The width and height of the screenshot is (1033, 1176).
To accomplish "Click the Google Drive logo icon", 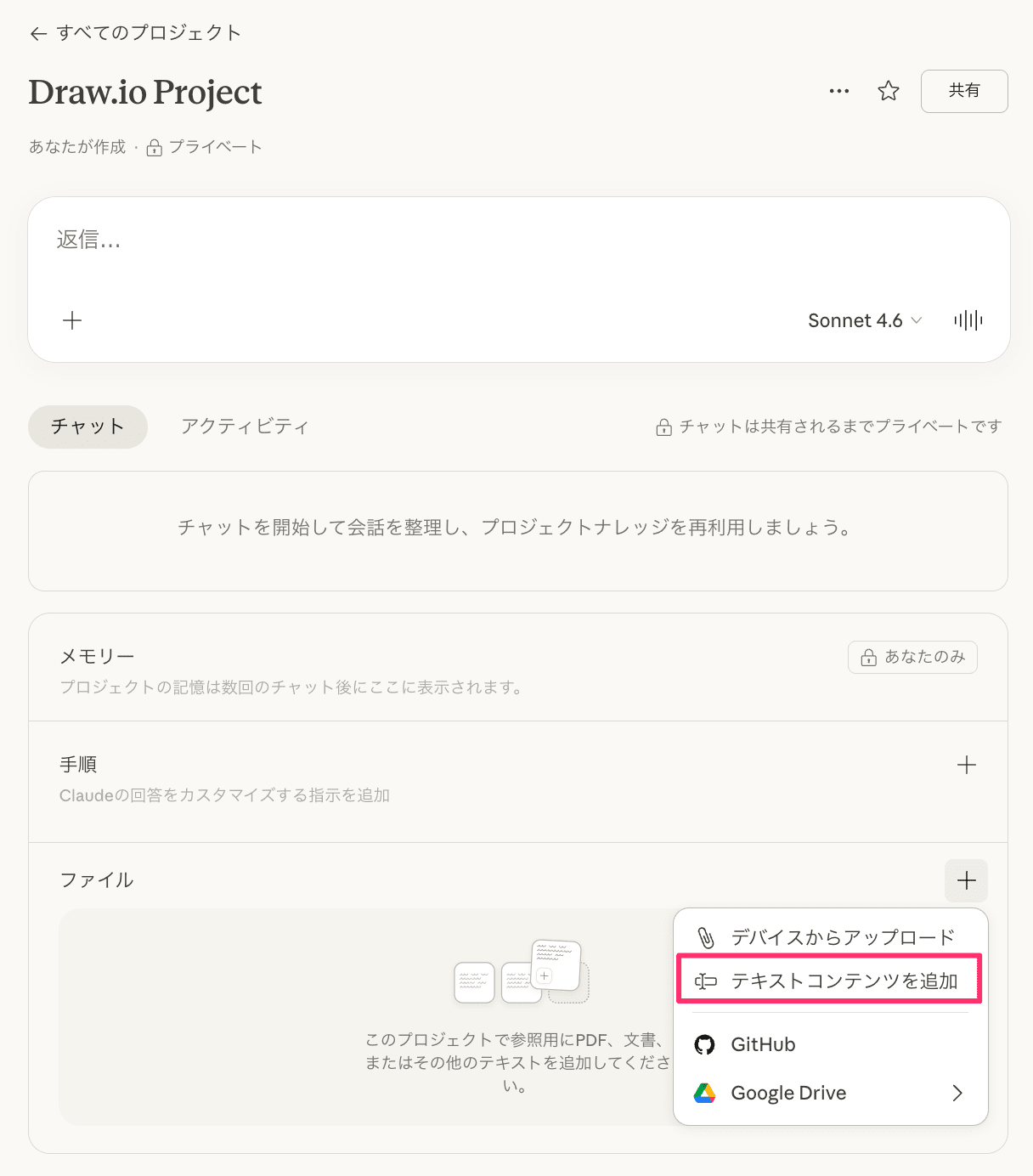I will [704, 1093].
